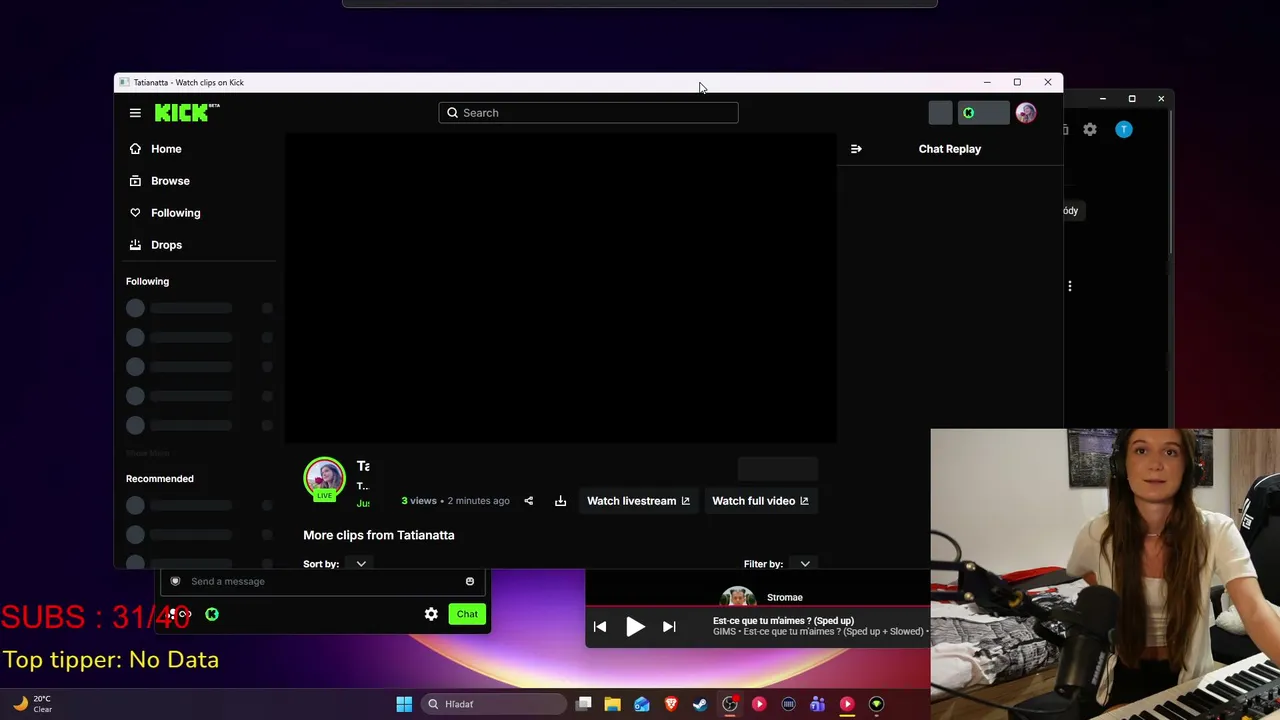Expand the Sort by dropdown

[361, 564]
